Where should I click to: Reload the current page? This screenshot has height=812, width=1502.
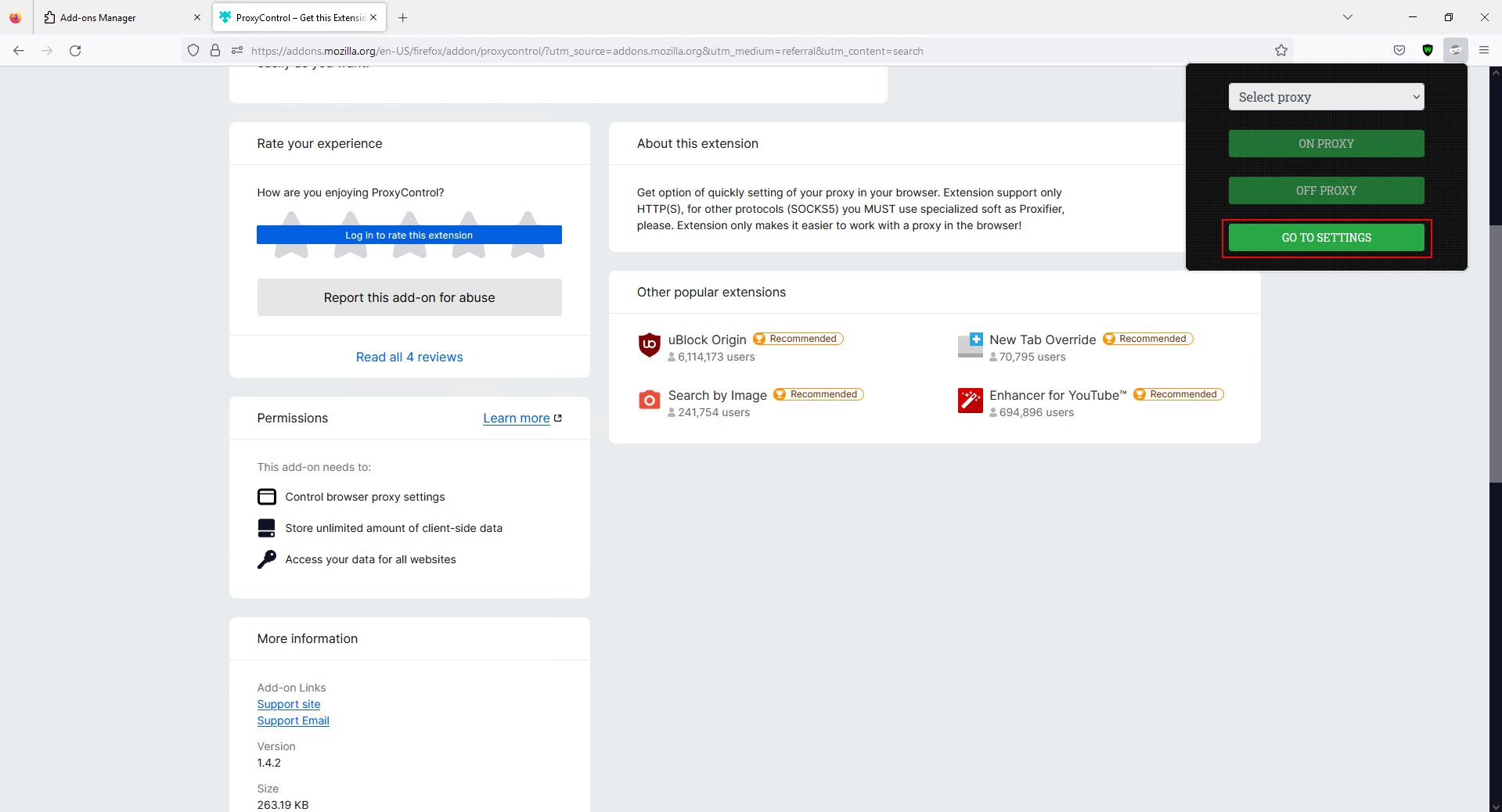(x=75, y=51)
